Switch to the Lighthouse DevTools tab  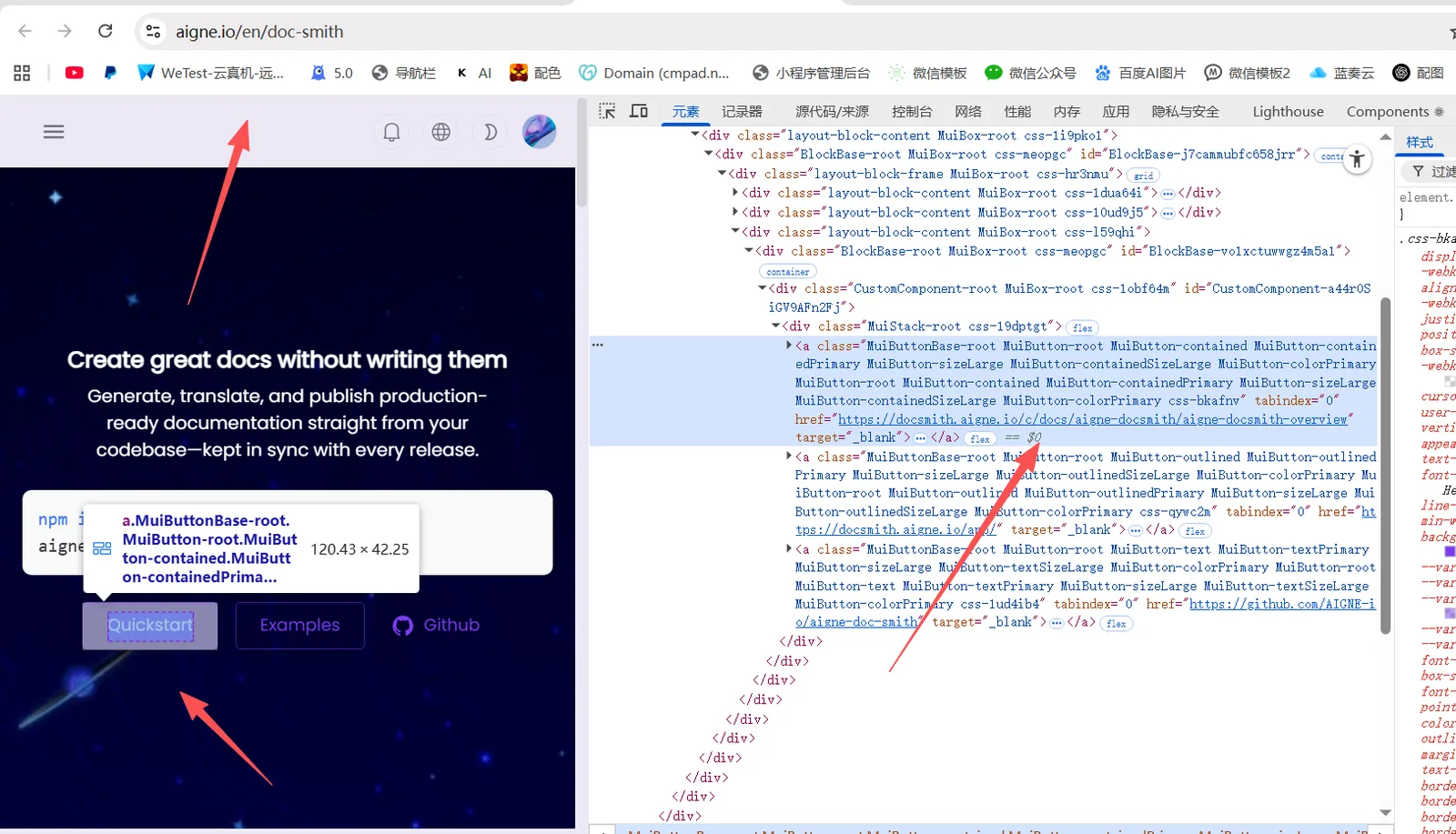(x=1288, y=112)
